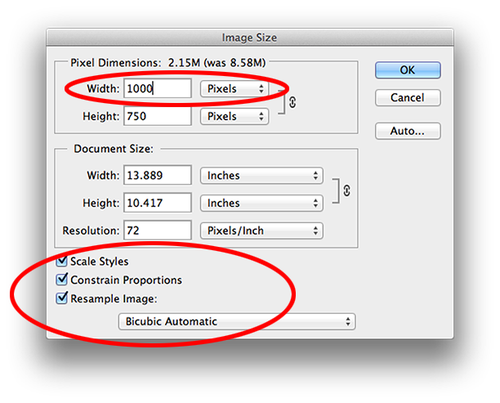
Task: Click the document size chain link icon
Action: tap(347, 190)
